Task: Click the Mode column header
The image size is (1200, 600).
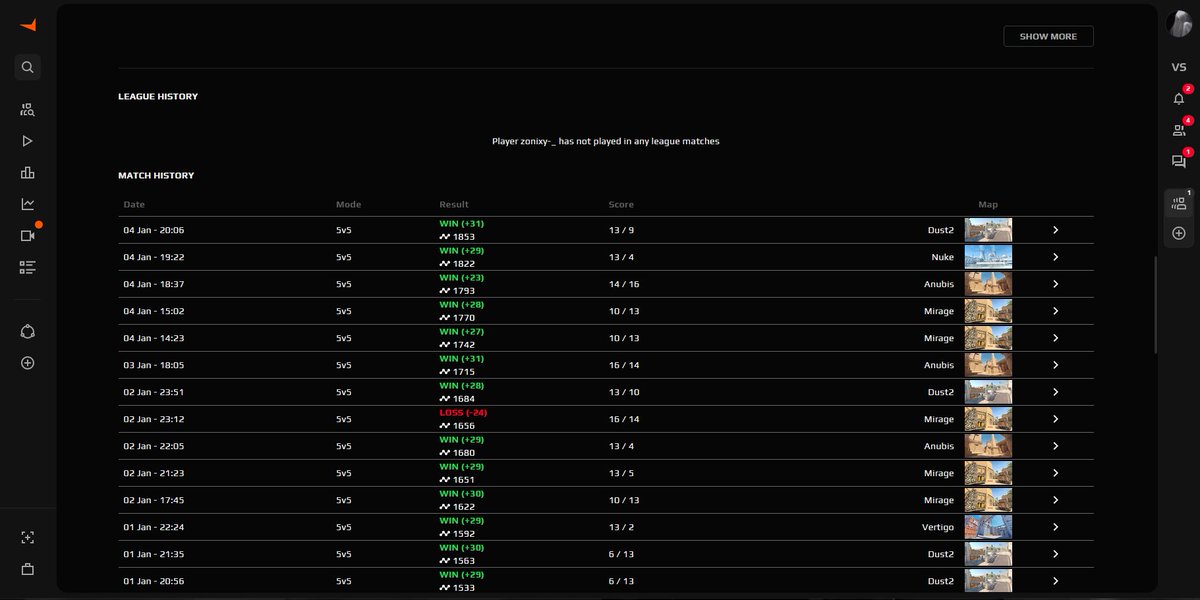Action: click(x=348, y=205)
